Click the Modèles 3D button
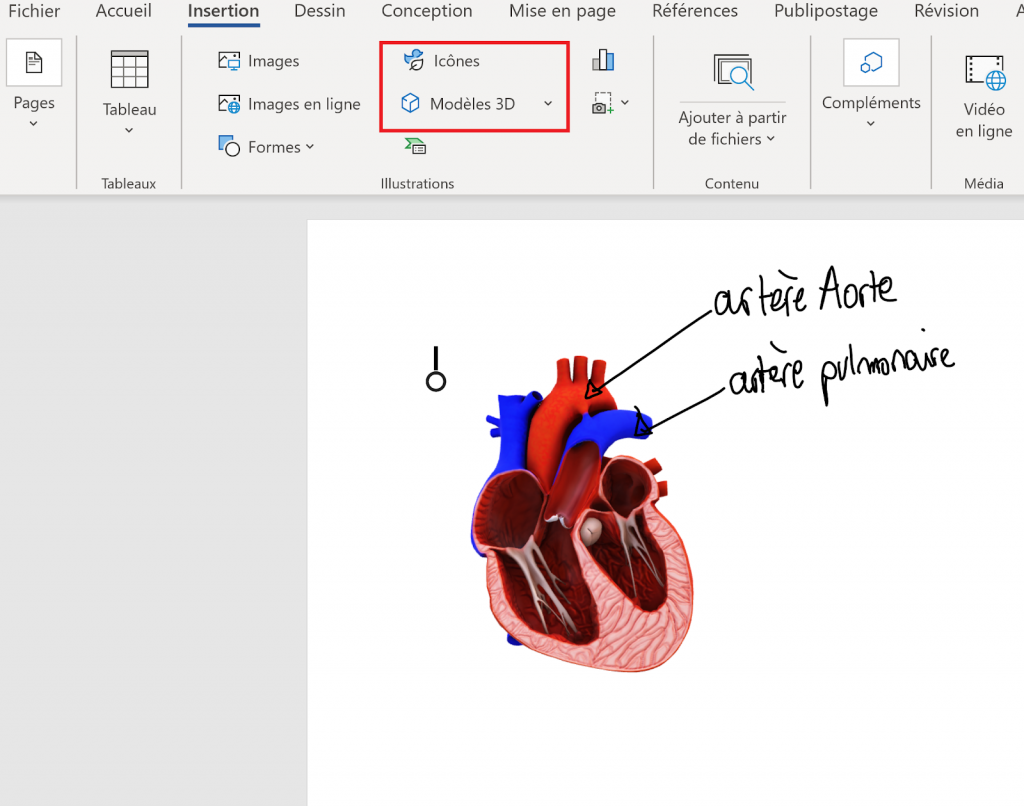Image resolution: width=1024 pixels, height=806 pixels. tap(458, 104)
